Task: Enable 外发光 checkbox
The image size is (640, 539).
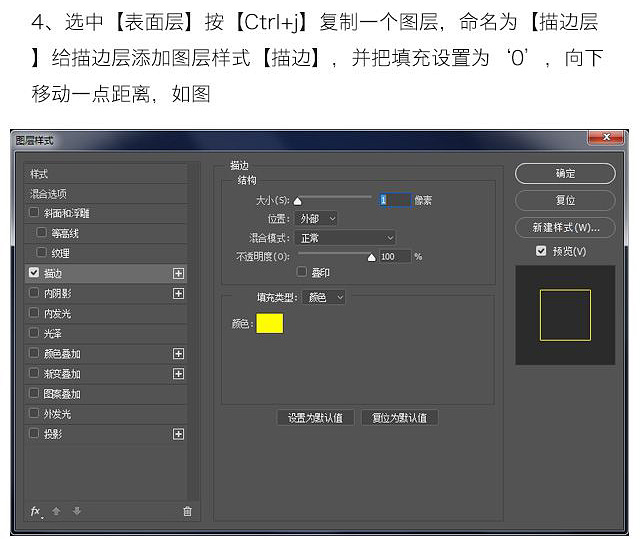Action: click(x=34, y=413)
